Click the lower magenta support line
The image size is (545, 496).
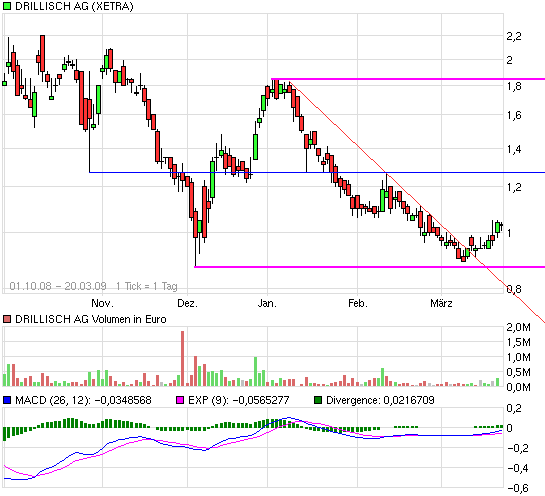369,267
